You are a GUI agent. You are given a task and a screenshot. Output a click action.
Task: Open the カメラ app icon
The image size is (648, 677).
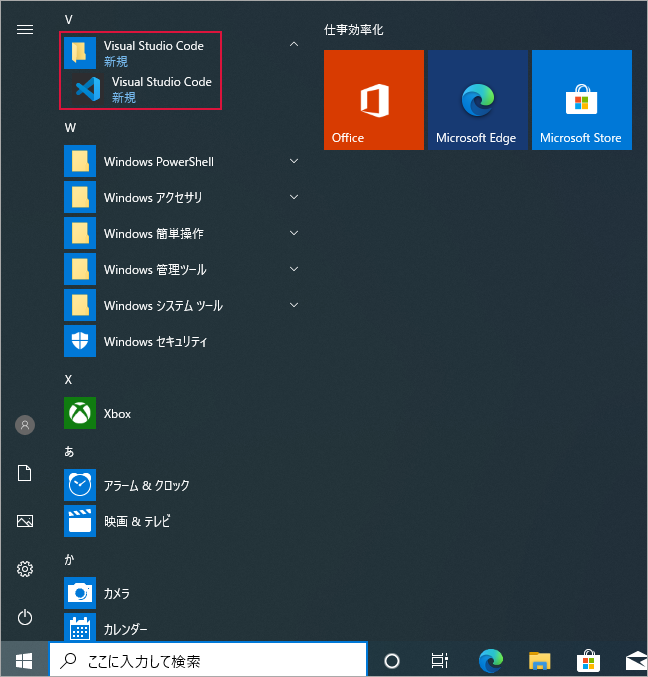(x=80, y=593)
